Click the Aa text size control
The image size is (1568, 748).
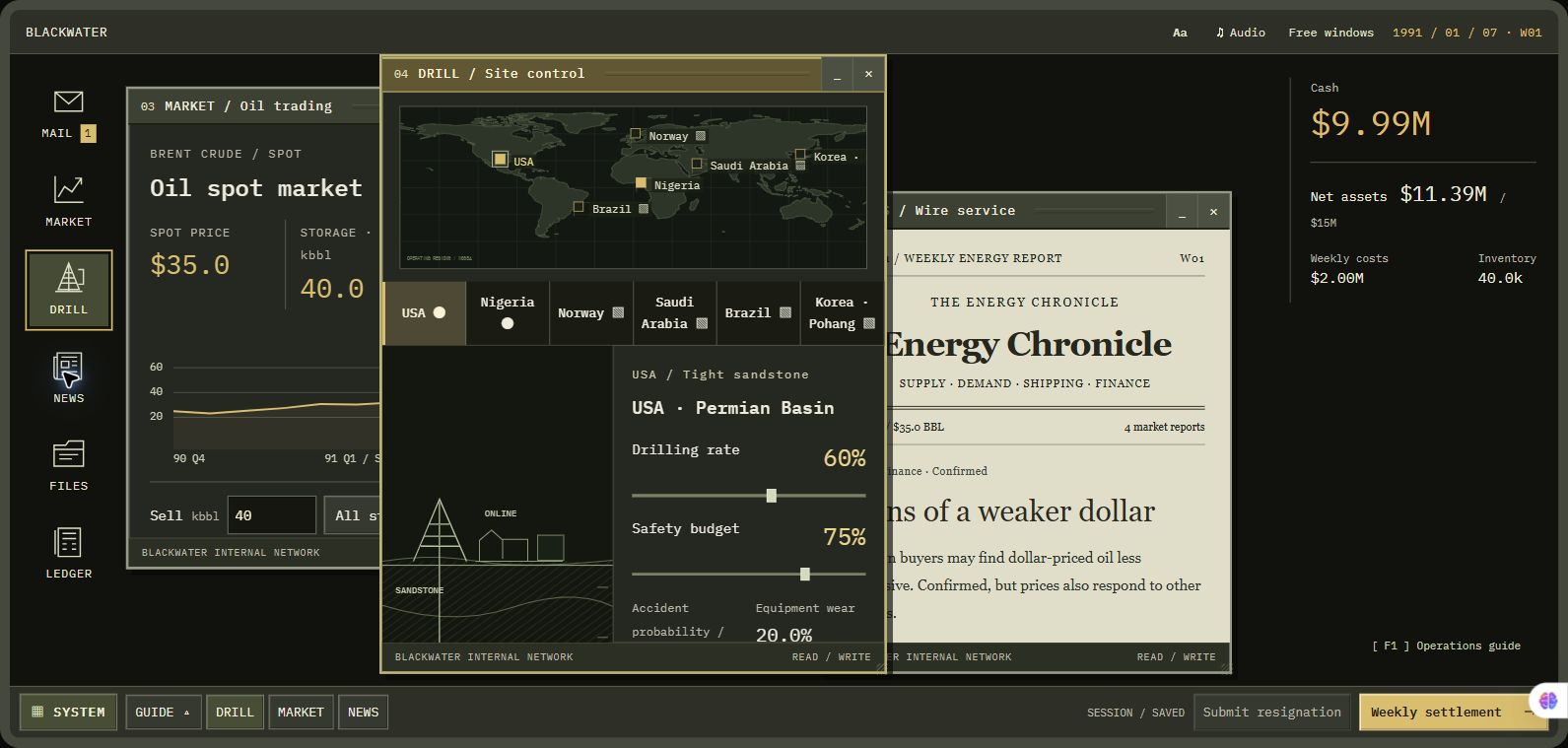1180,33
